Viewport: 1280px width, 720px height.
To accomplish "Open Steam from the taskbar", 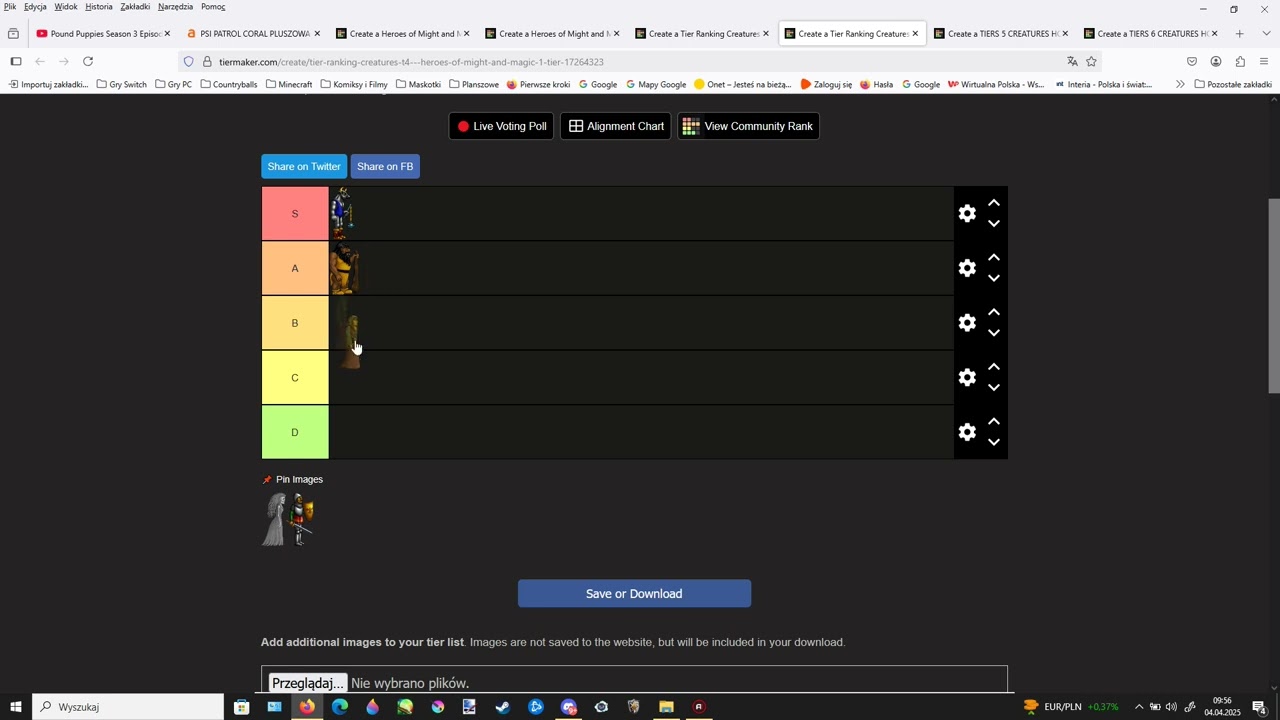I will [503, 707].
